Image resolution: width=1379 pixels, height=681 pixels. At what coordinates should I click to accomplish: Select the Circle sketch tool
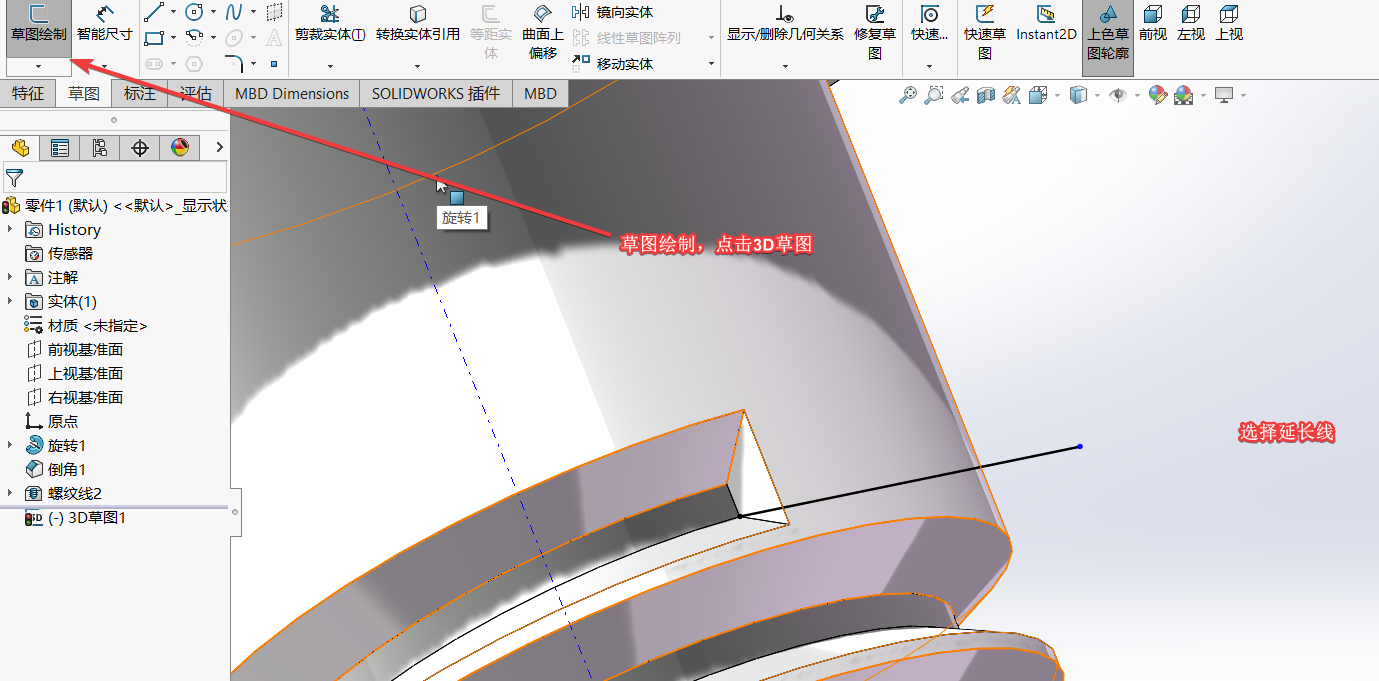tap(194, 12)
